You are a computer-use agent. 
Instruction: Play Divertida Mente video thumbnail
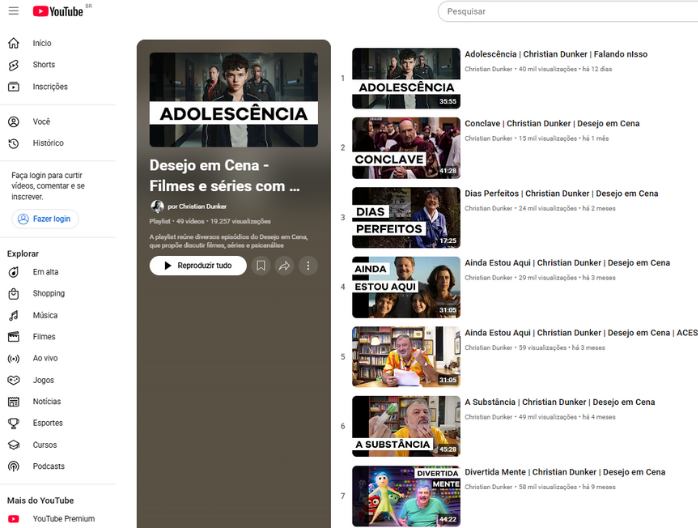pyautogui.click(x=406, y=496)
